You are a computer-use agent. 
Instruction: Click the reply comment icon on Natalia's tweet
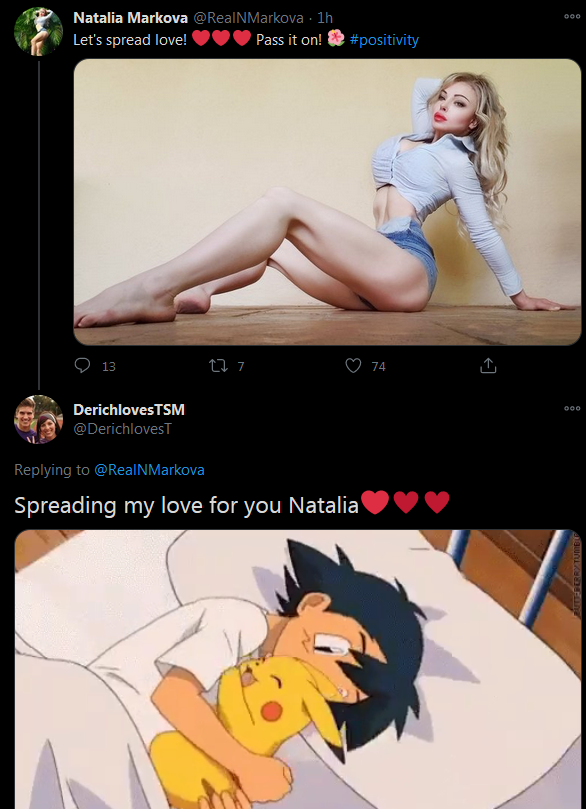(x=83, y=366)
